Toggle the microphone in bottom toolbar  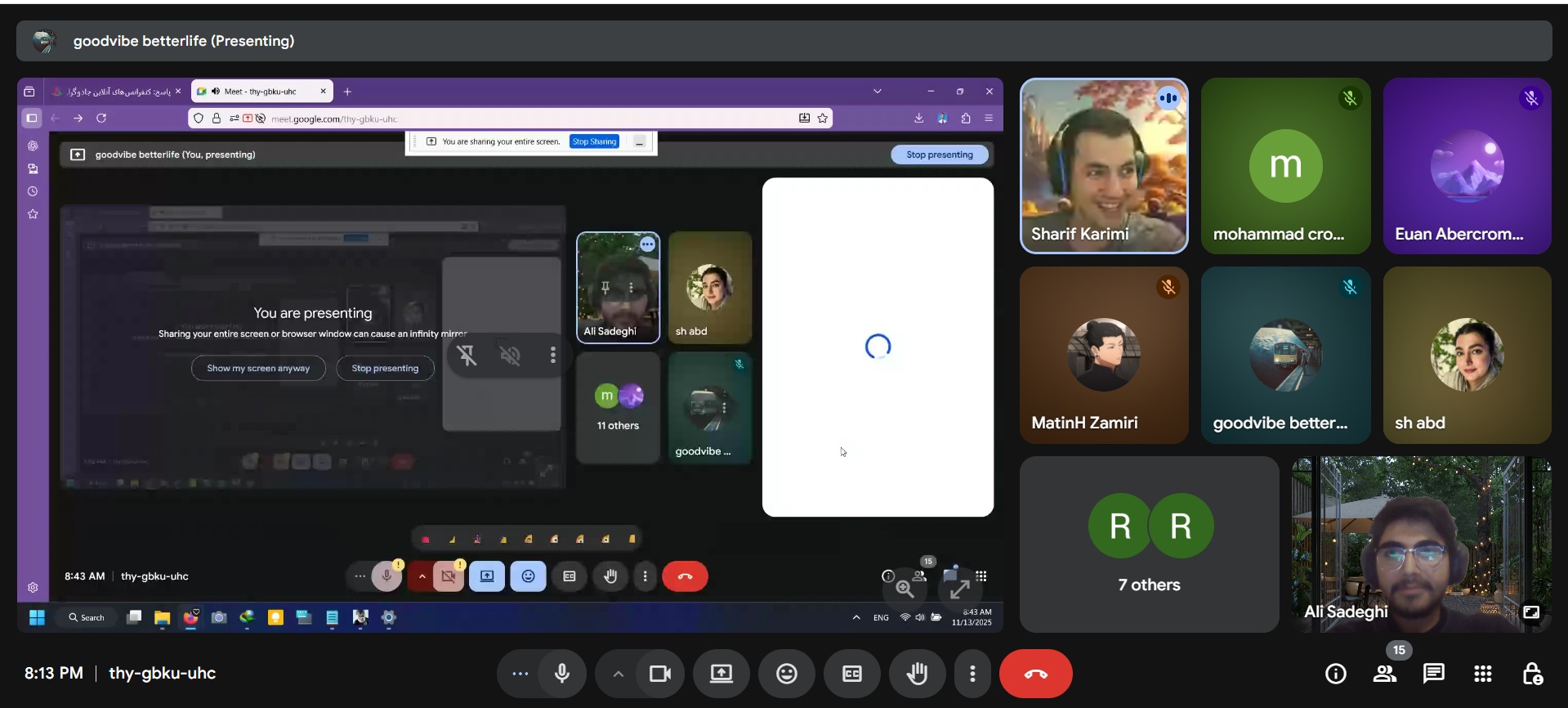(562, 674)
